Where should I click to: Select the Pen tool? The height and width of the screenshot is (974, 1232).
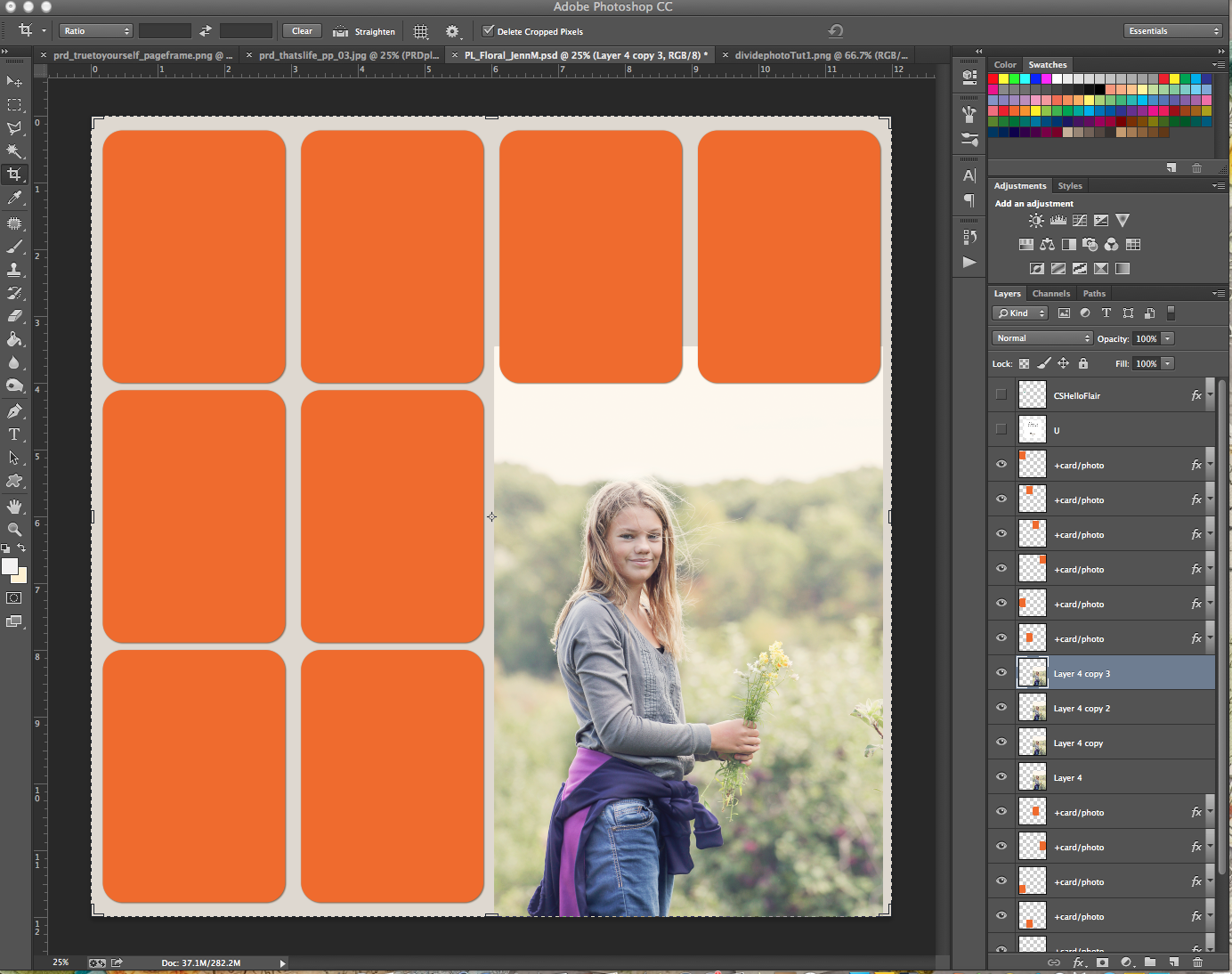(x=14, y=410)
